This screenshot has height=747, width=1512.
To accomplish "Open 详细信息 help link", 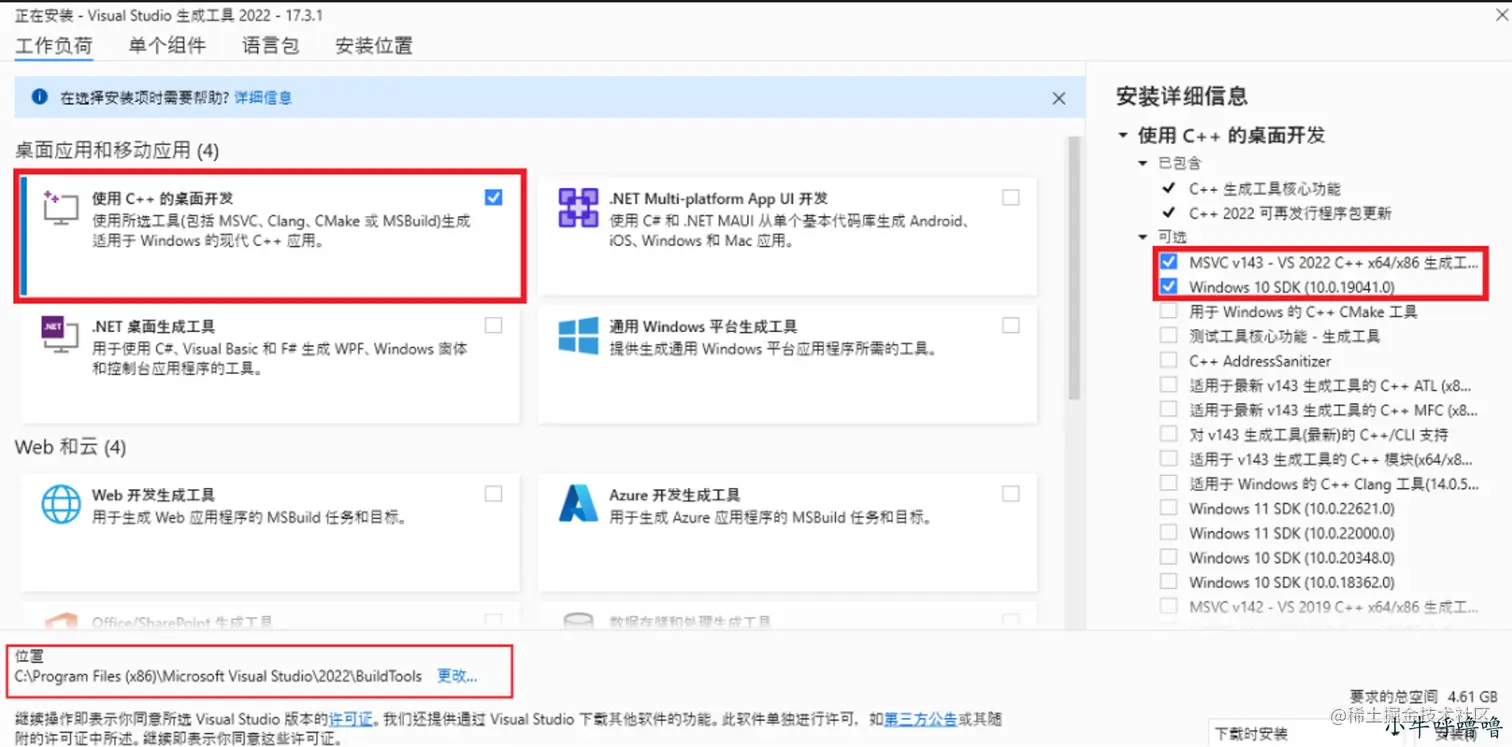I will [263, 98].
